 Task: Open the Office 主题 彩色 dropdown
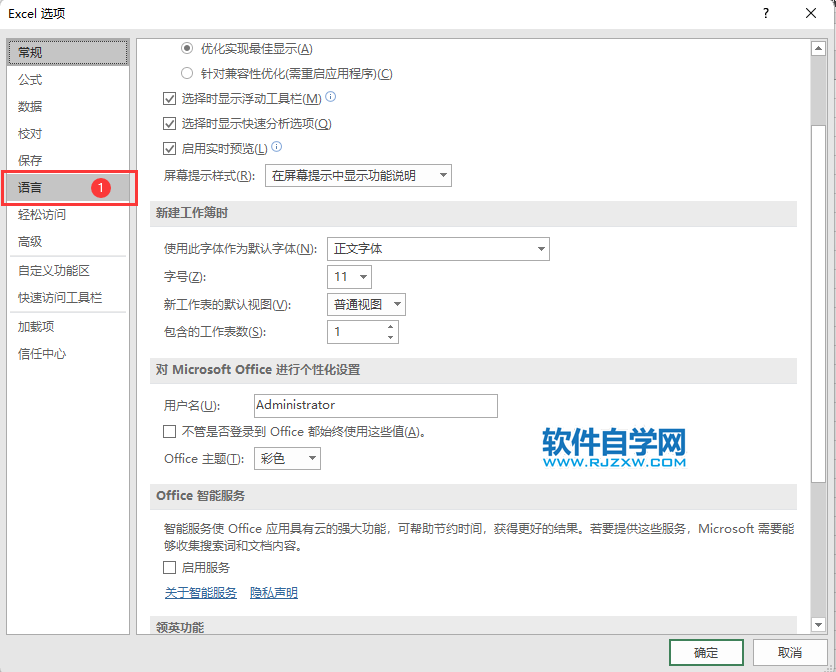(287, 458)
